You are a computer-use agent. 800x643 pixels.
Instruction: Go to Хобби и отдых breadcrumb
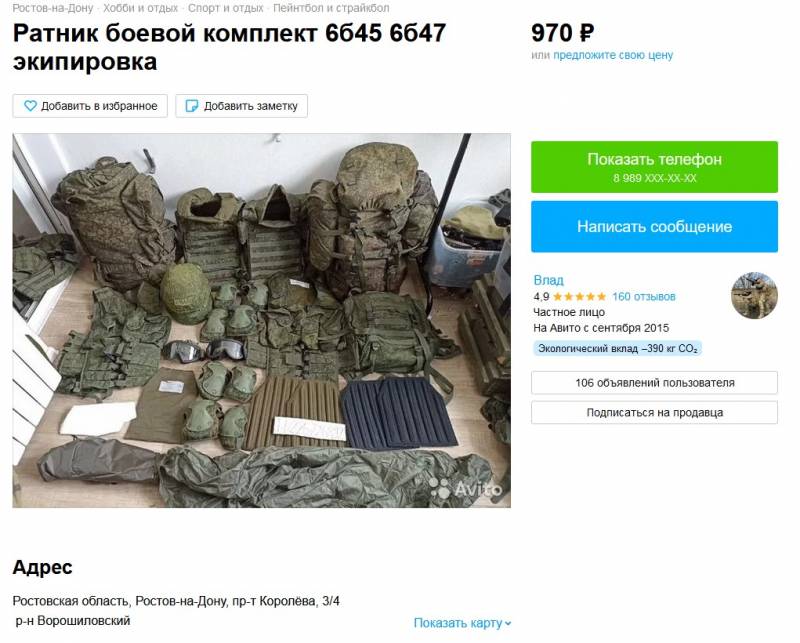(x=141, y=8)
